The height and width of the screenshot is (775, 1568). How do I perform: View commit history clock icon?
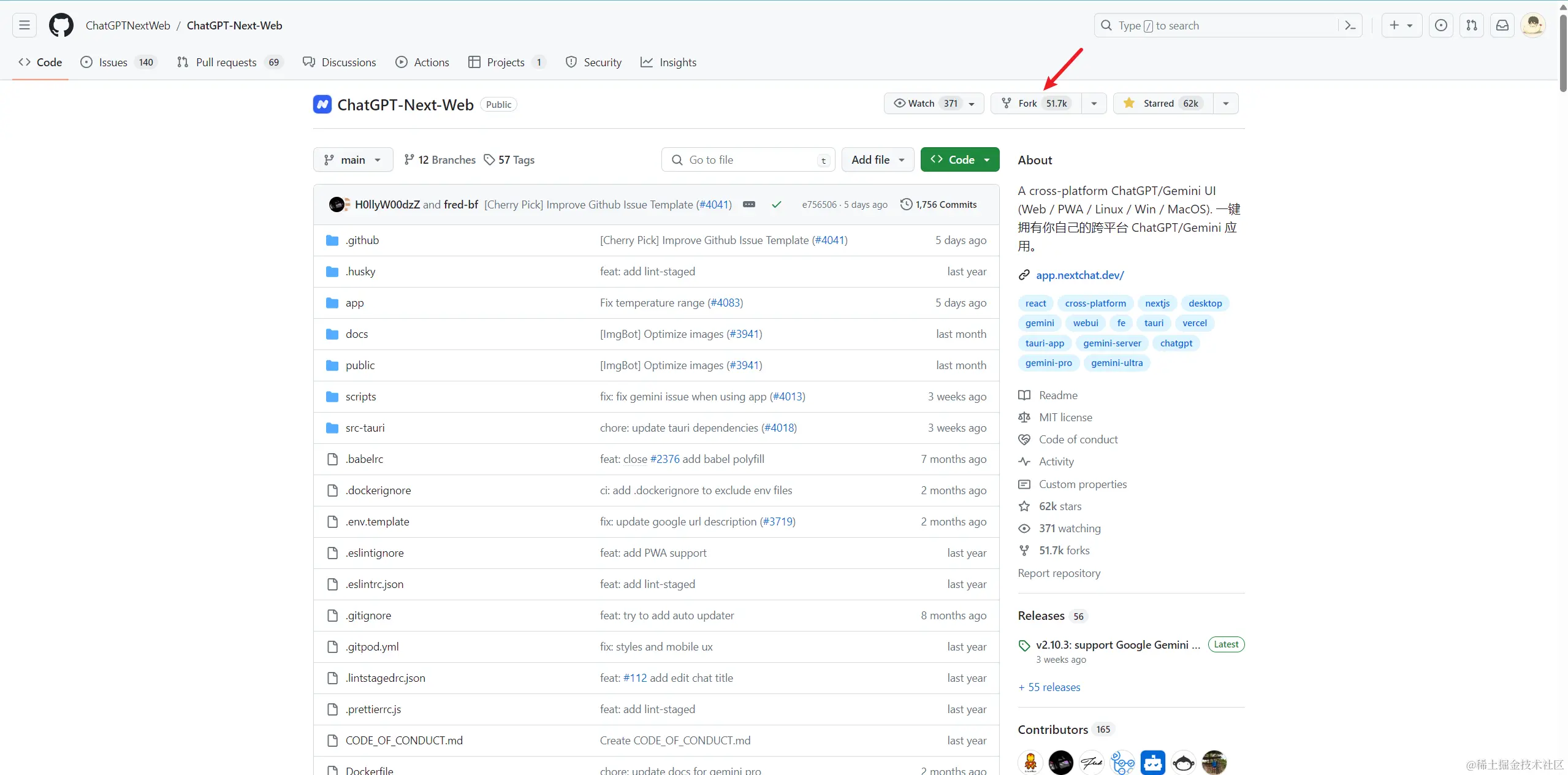click(x=906, y=204)
